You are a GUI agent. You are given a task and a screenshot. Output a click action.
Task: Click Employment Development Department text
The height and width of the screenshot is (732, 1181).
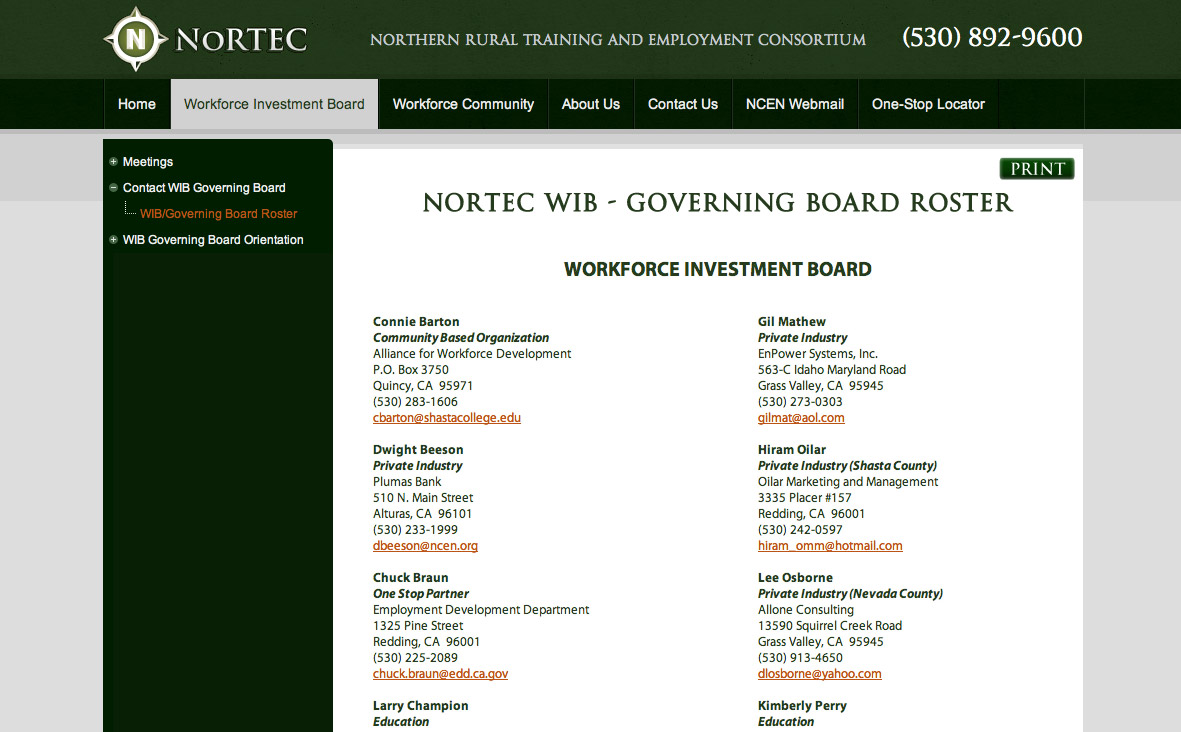coord(481,610)
